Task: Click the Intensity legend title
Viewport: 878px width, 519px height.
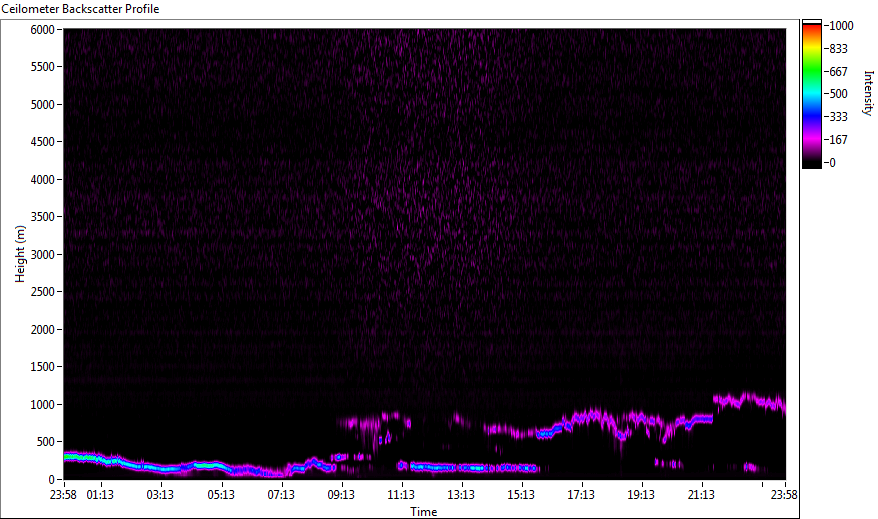Action: point(868,93)
